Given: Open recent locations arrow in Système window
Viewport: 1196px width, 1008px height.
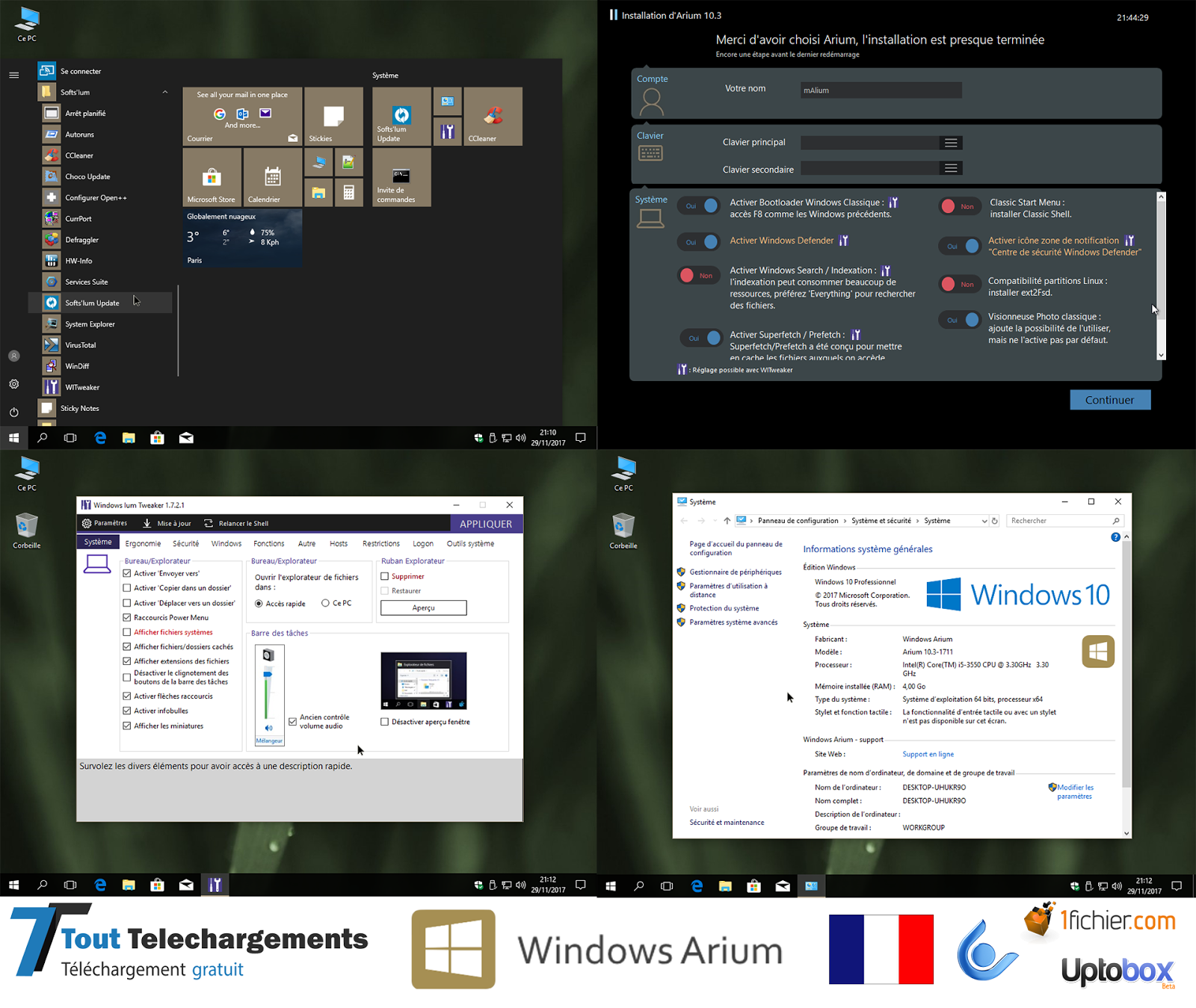Looking at the screenshot, I should point(715,521).
